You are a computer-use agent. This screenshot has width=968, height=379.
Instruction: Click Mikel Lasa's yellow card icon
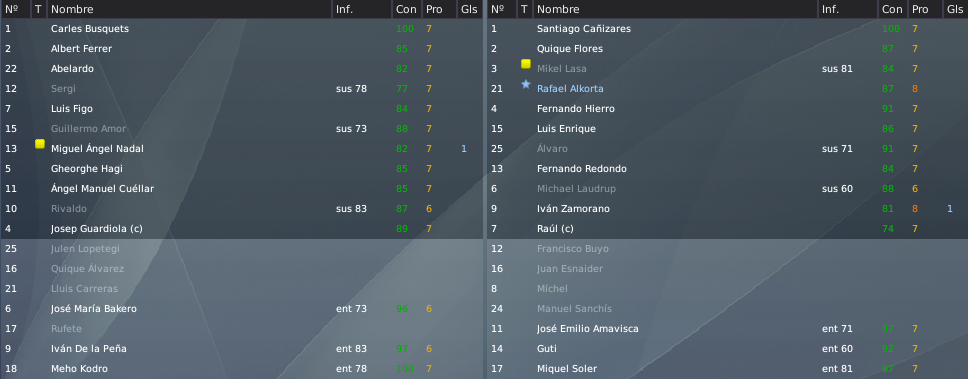point(526,64)
